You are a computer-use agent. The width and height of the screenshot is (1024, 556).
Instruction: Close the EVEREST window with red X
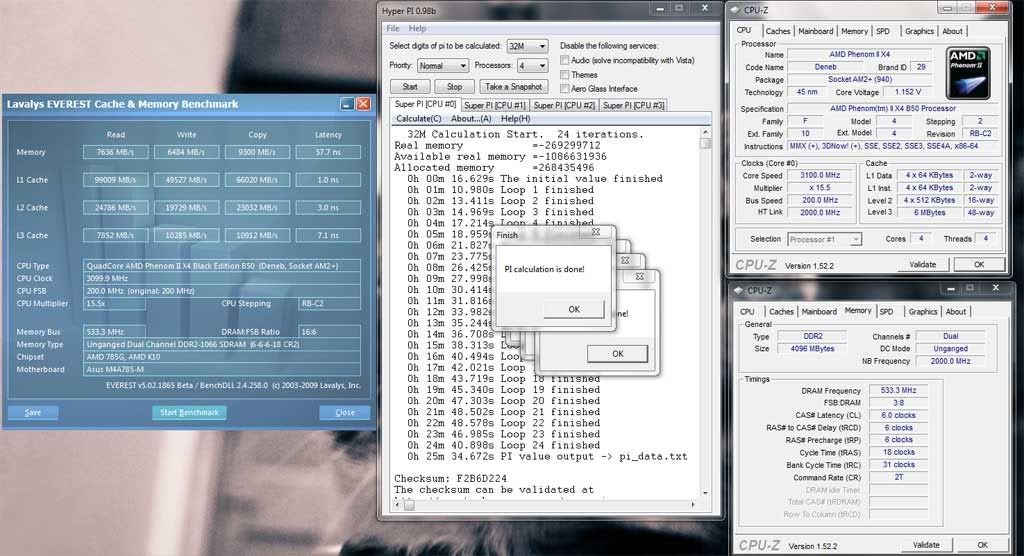[363, 104]
